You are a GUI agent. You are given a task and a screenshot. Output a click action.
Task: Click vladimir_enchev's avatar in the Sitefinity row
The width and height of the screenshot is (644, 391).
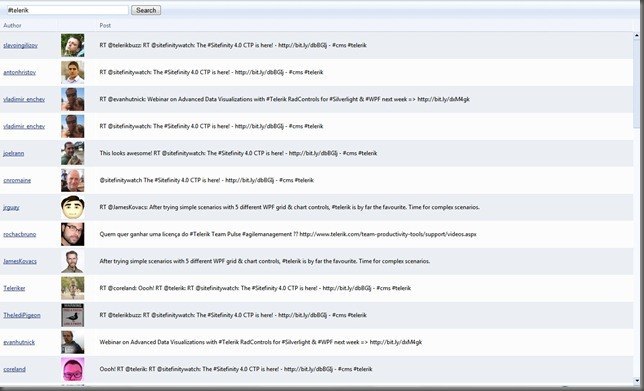[x=73, y=126]
